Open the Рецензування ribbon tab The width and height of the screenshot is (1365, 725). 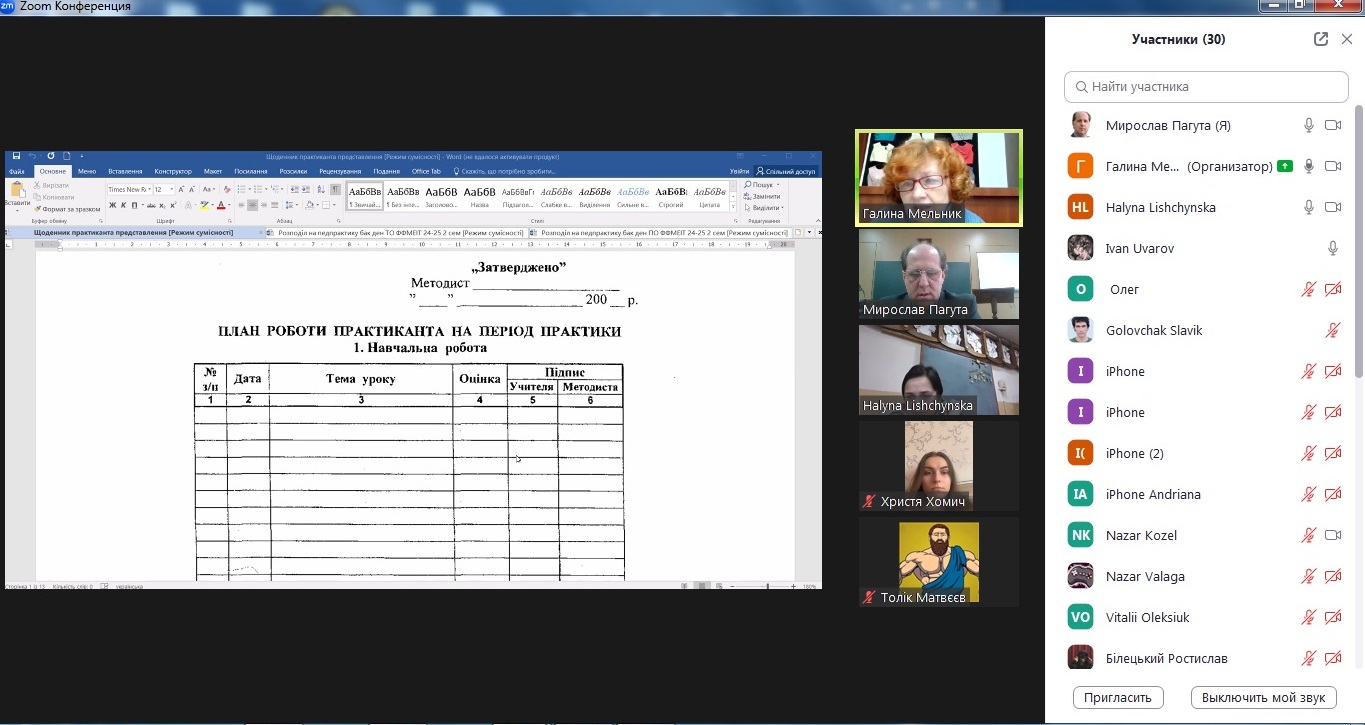(x=339, y=171)
